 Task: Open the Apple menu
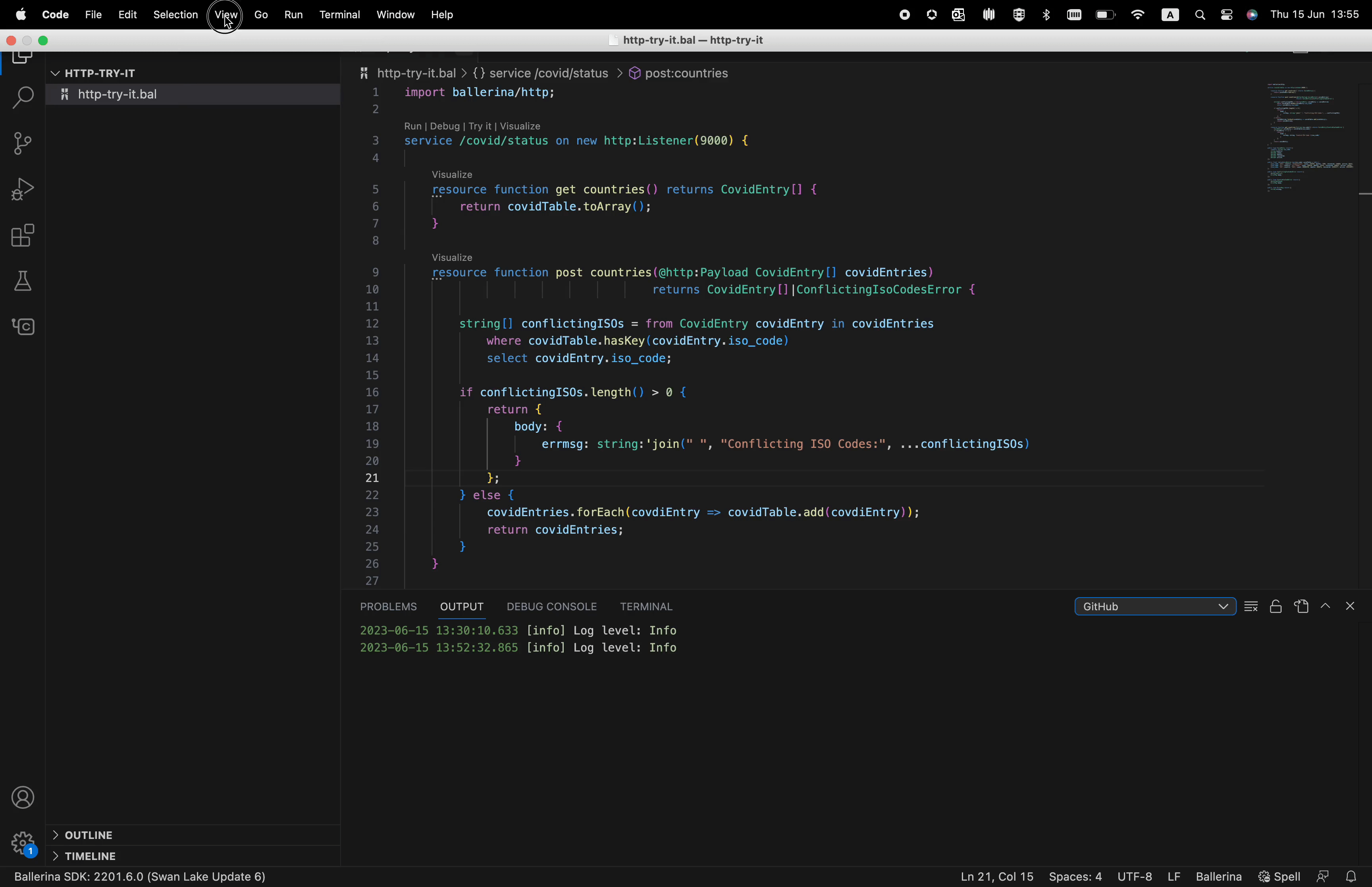(x=21, y=15)
